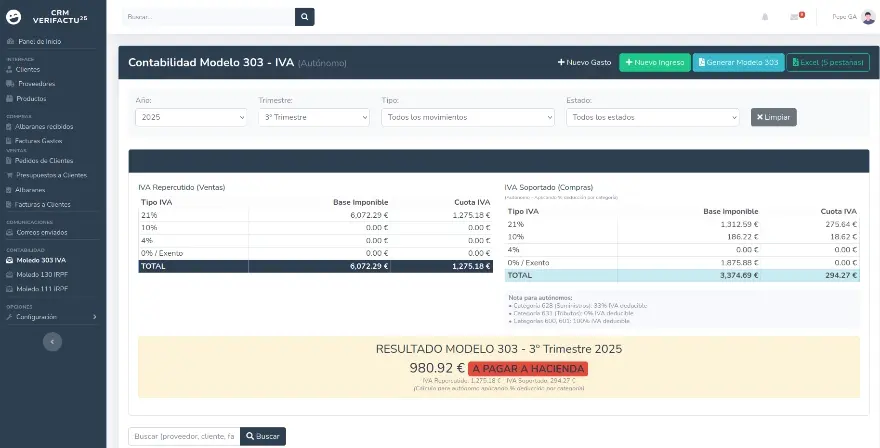880x448 pixels.
Task: Click the Productos sidebar icon
Action: [10, 98]
